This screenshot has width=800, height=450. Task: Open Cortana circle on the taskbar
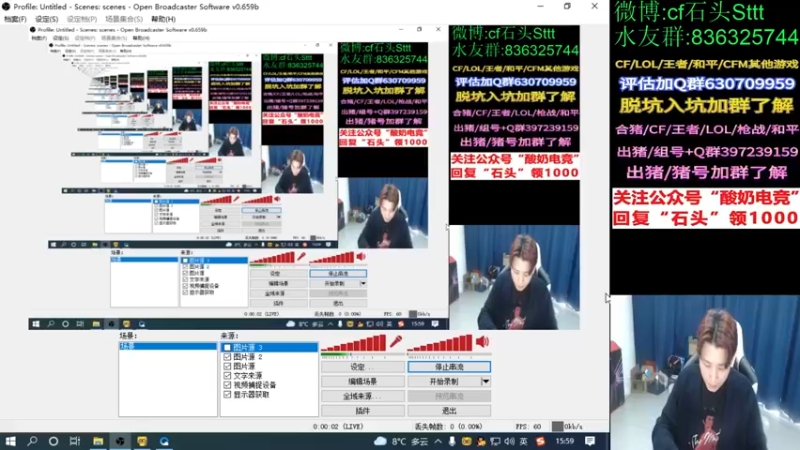(54, 441)
